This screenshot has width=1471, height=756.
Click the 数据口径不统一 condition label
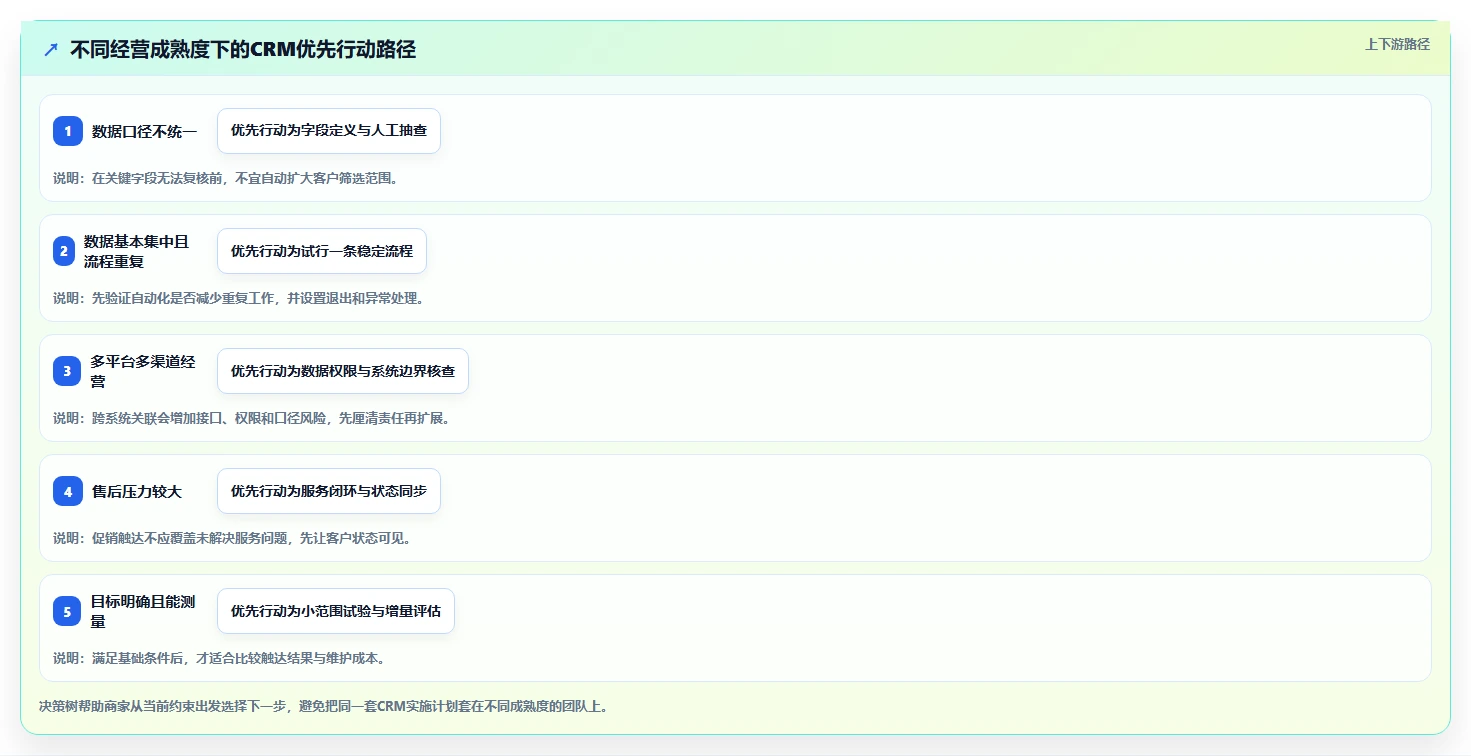point(144,131)
